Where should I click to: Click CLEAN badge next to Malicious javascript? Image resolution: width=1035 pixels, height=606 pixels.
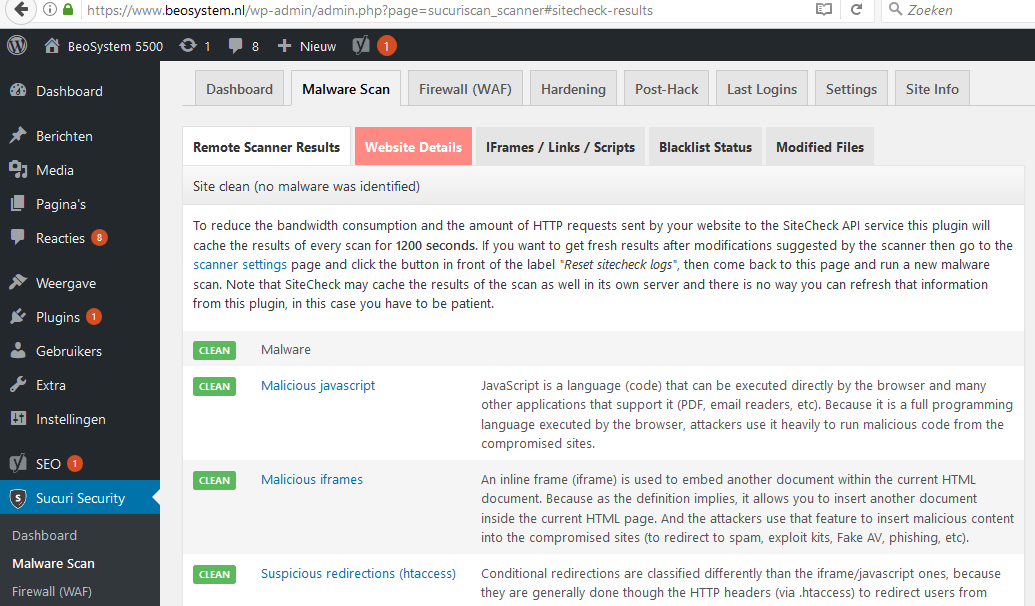(x=214, y=386)
